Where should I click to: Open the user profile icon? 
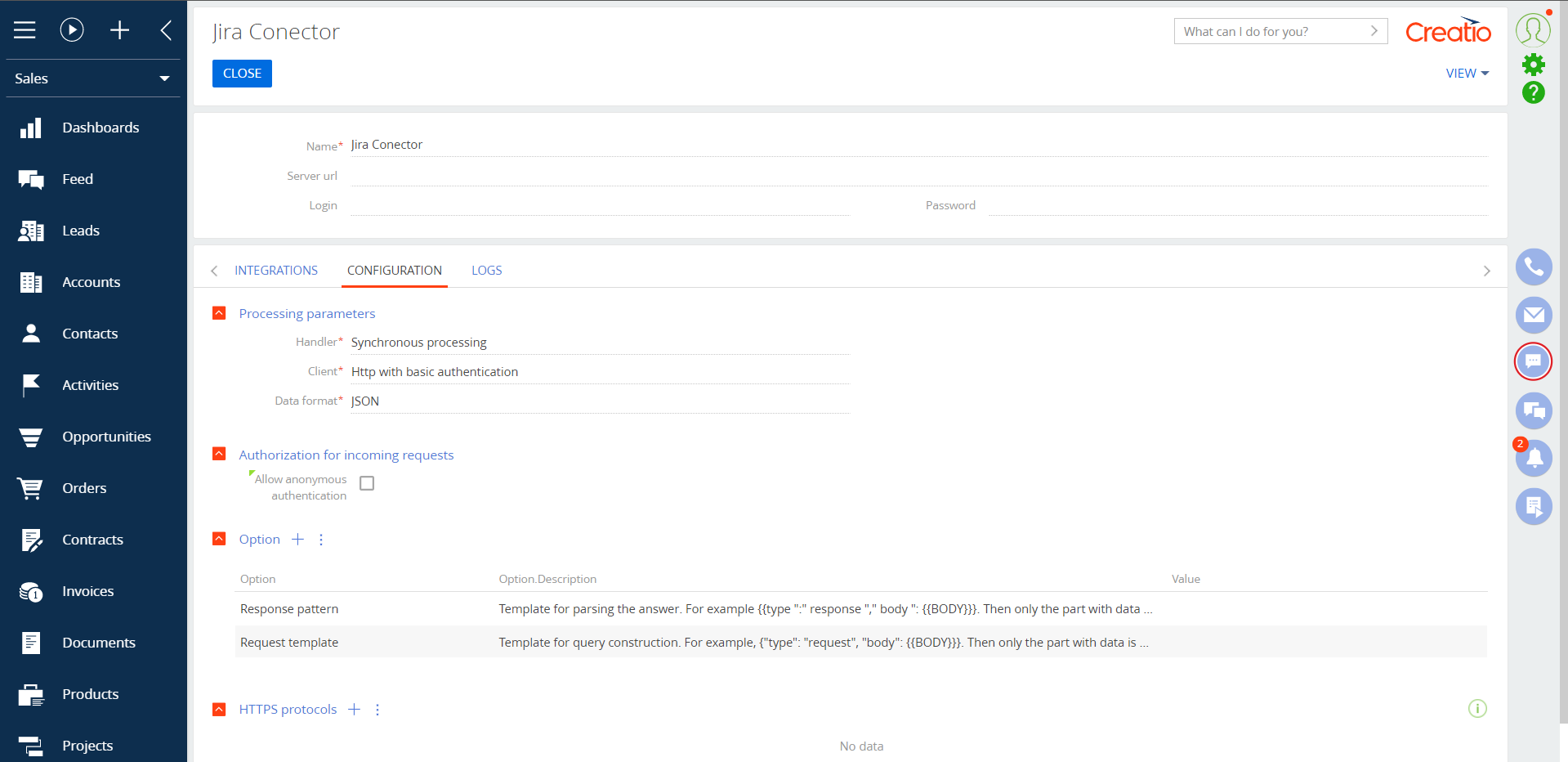click(x=1533, y=29)
